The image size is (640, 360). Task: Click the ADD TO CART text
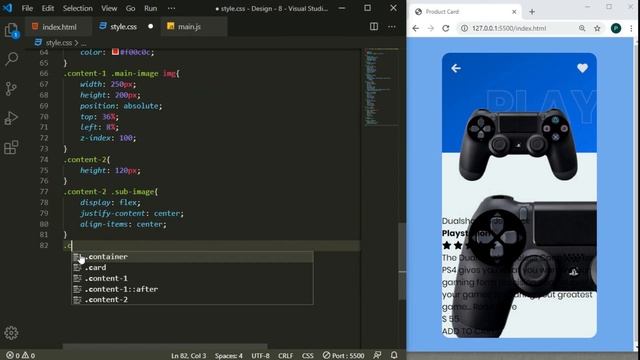tap(470, 331)
